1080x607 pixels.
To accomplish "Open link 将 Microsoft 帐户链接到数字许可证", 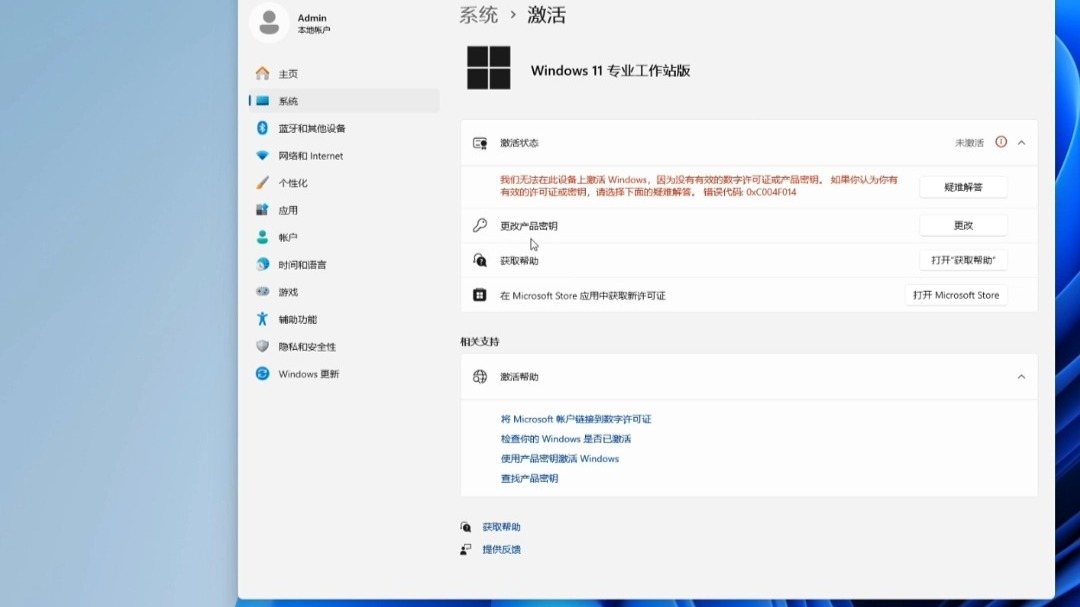I will pyautogui.click(x=576, y=419).
